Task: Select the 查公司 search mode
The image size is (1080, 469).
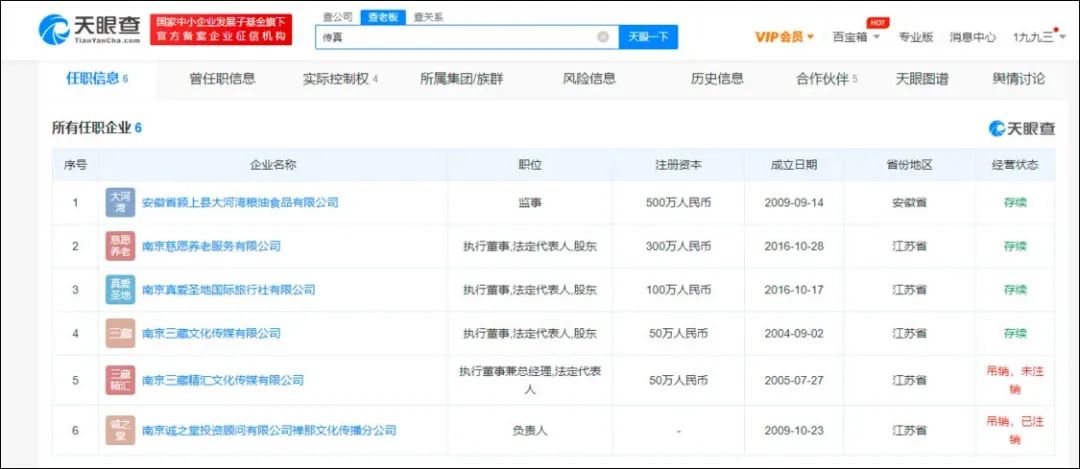Action: click(x=338, y=17)
